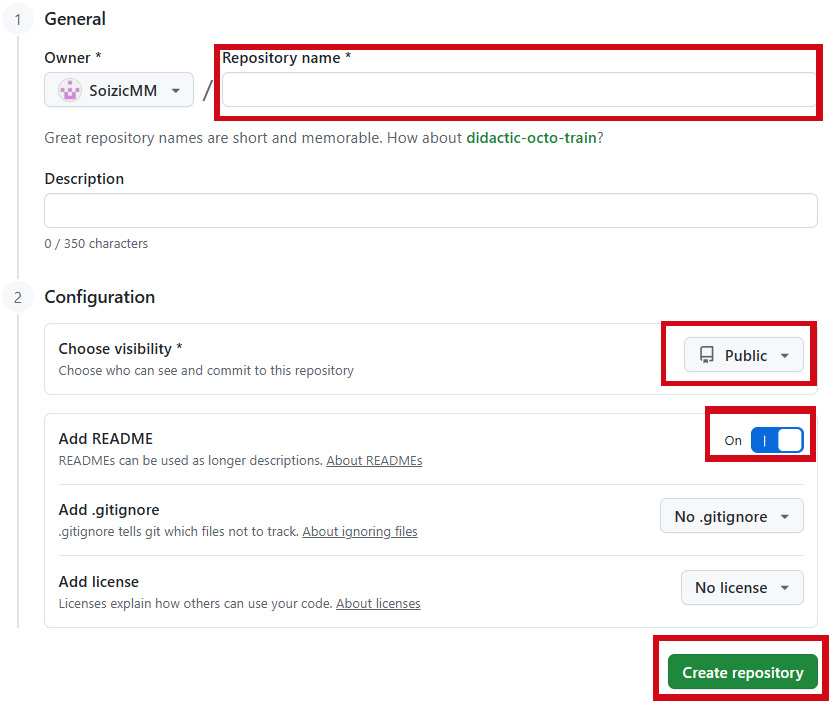Viewport: 839px width, 718px height.
Task: Expand the No license dropdown
Action: click(741, 588)
